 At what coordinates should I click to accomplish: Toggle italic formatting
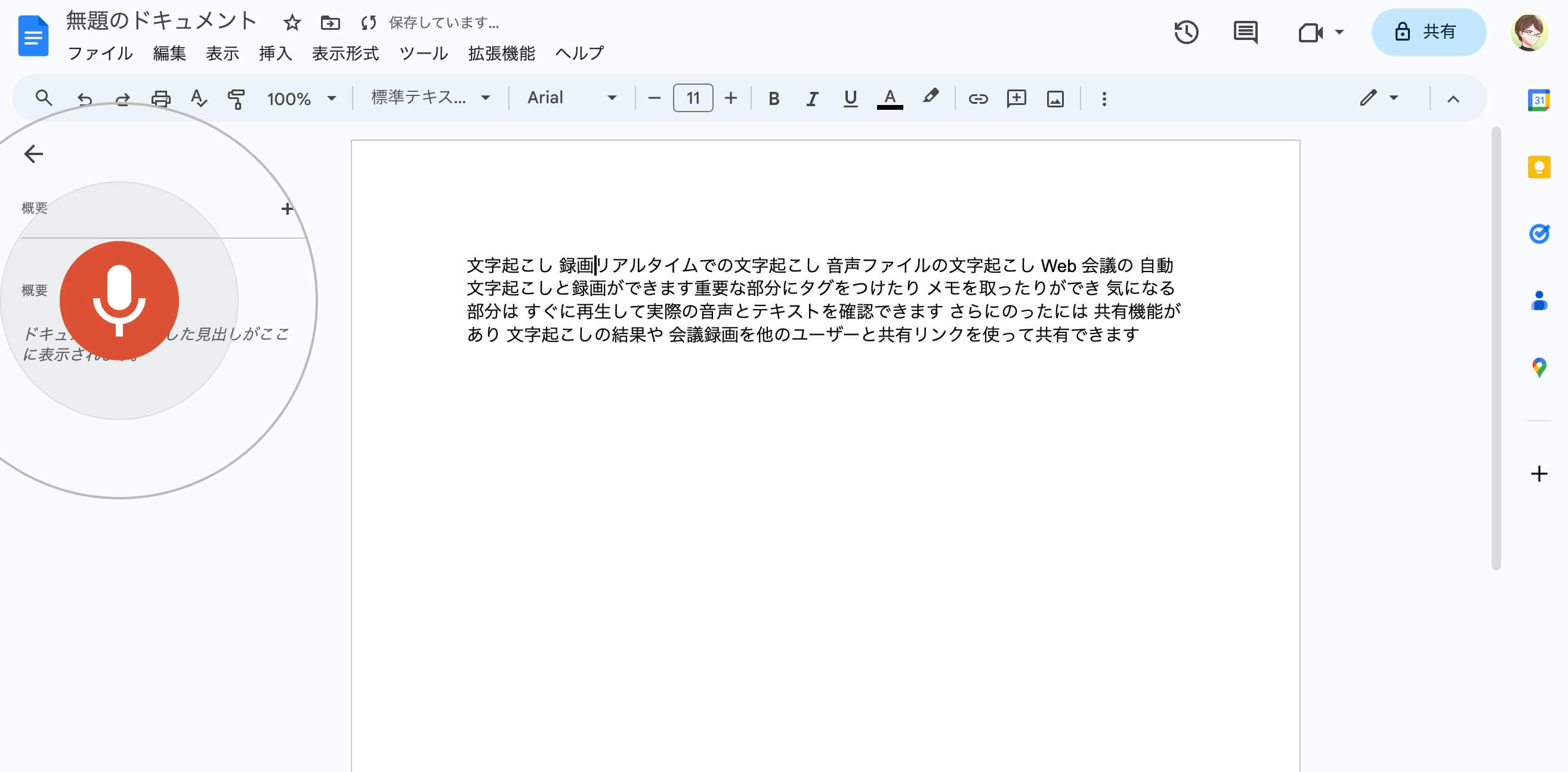(812, 98)
